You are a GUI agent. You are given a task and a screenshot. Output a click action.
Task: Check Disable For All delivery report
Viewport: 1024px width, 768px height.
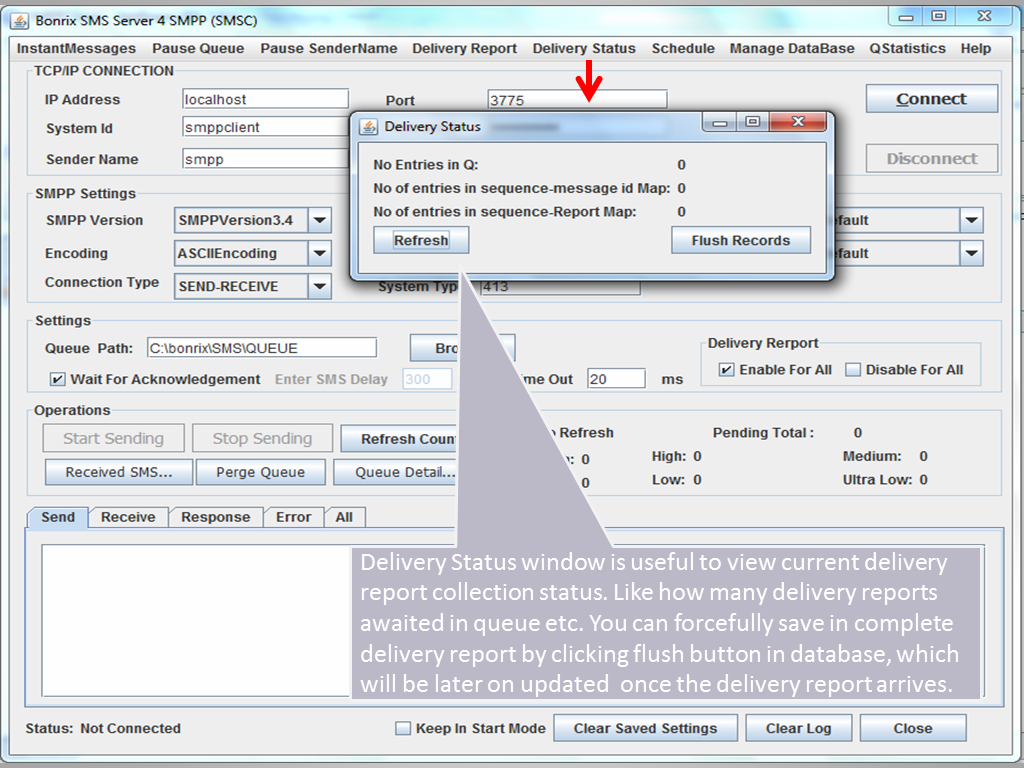tap(853, 370)
